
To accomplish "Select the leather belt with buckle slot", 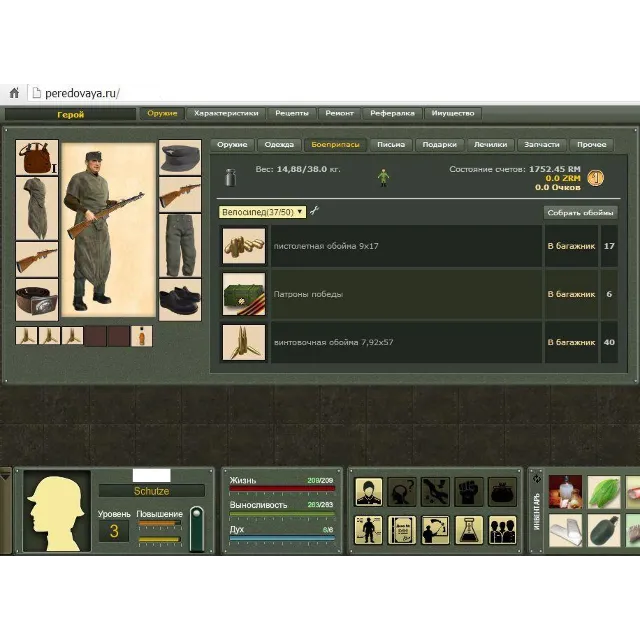I will point(37,300).
